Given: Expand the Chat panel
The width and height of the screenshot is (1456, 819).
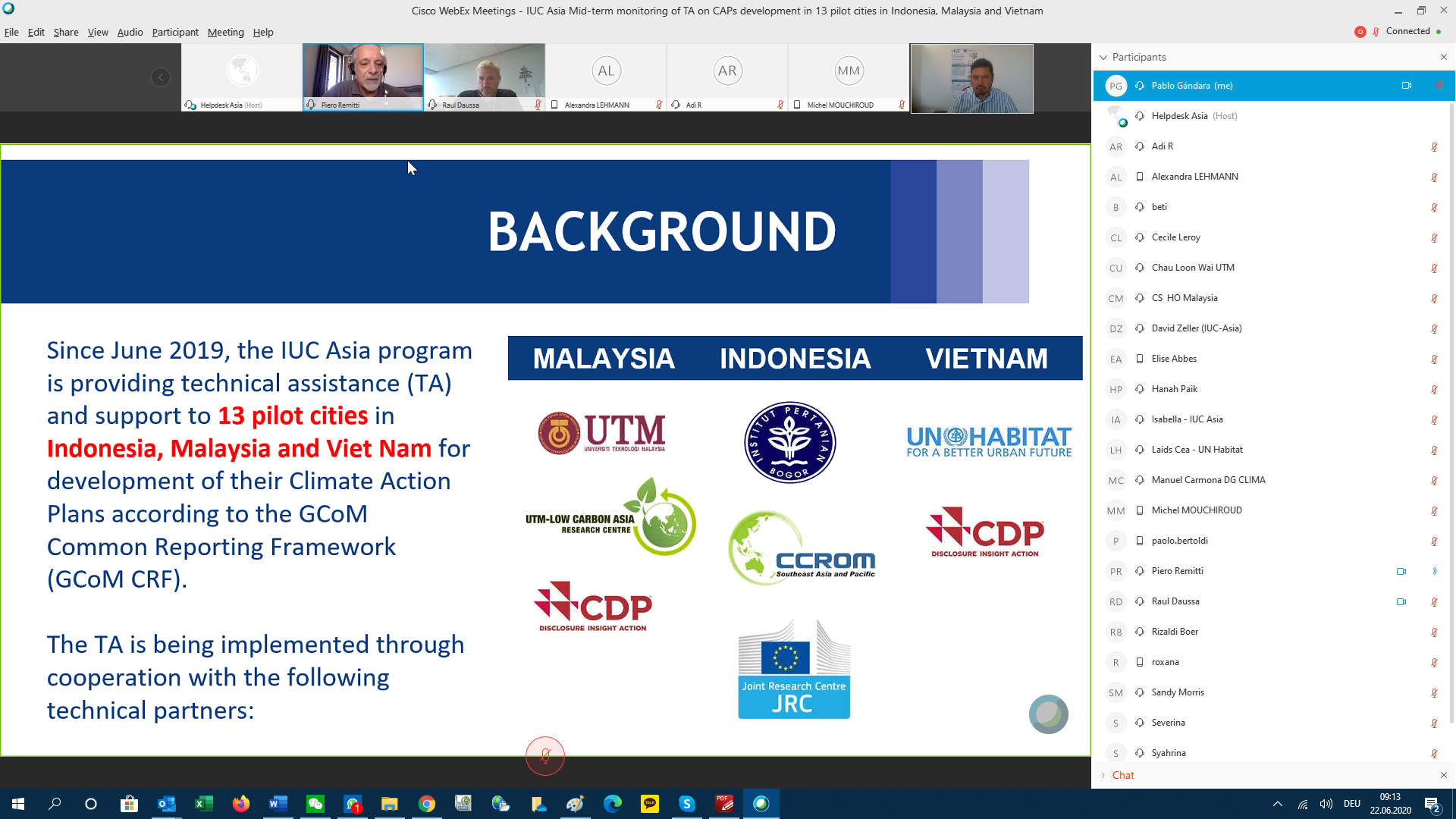Looking at the screenshot, I should [x=1122, y=775].
